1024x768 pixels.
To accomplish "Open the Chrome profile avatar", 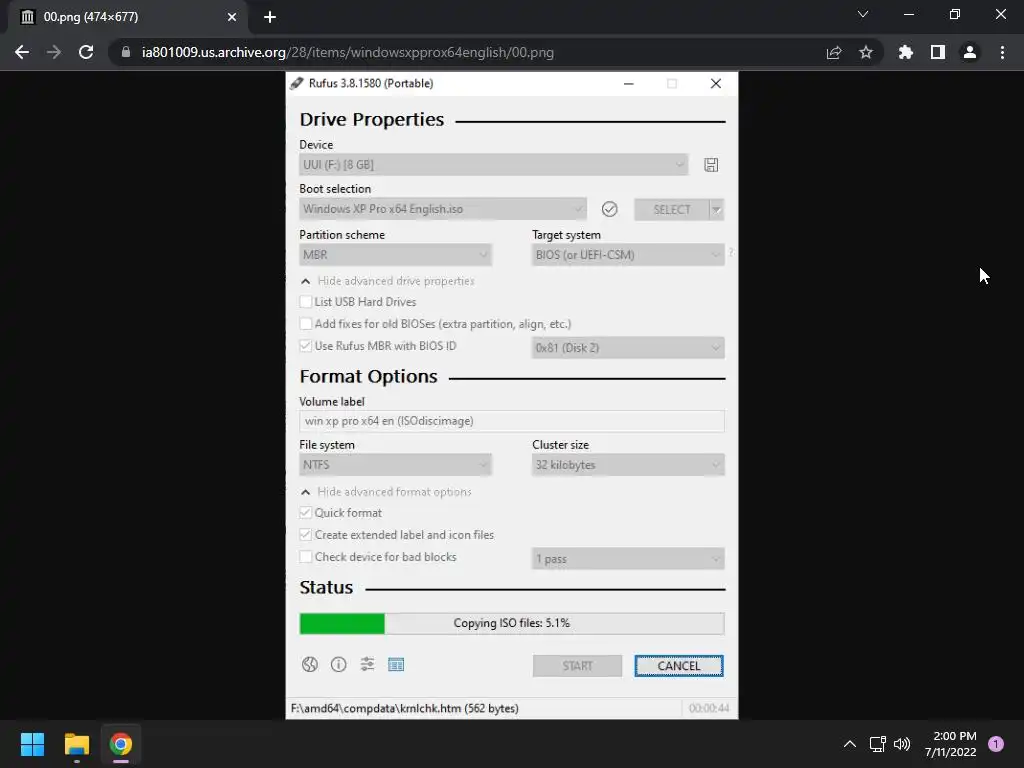I will click(x=969, y=52).
